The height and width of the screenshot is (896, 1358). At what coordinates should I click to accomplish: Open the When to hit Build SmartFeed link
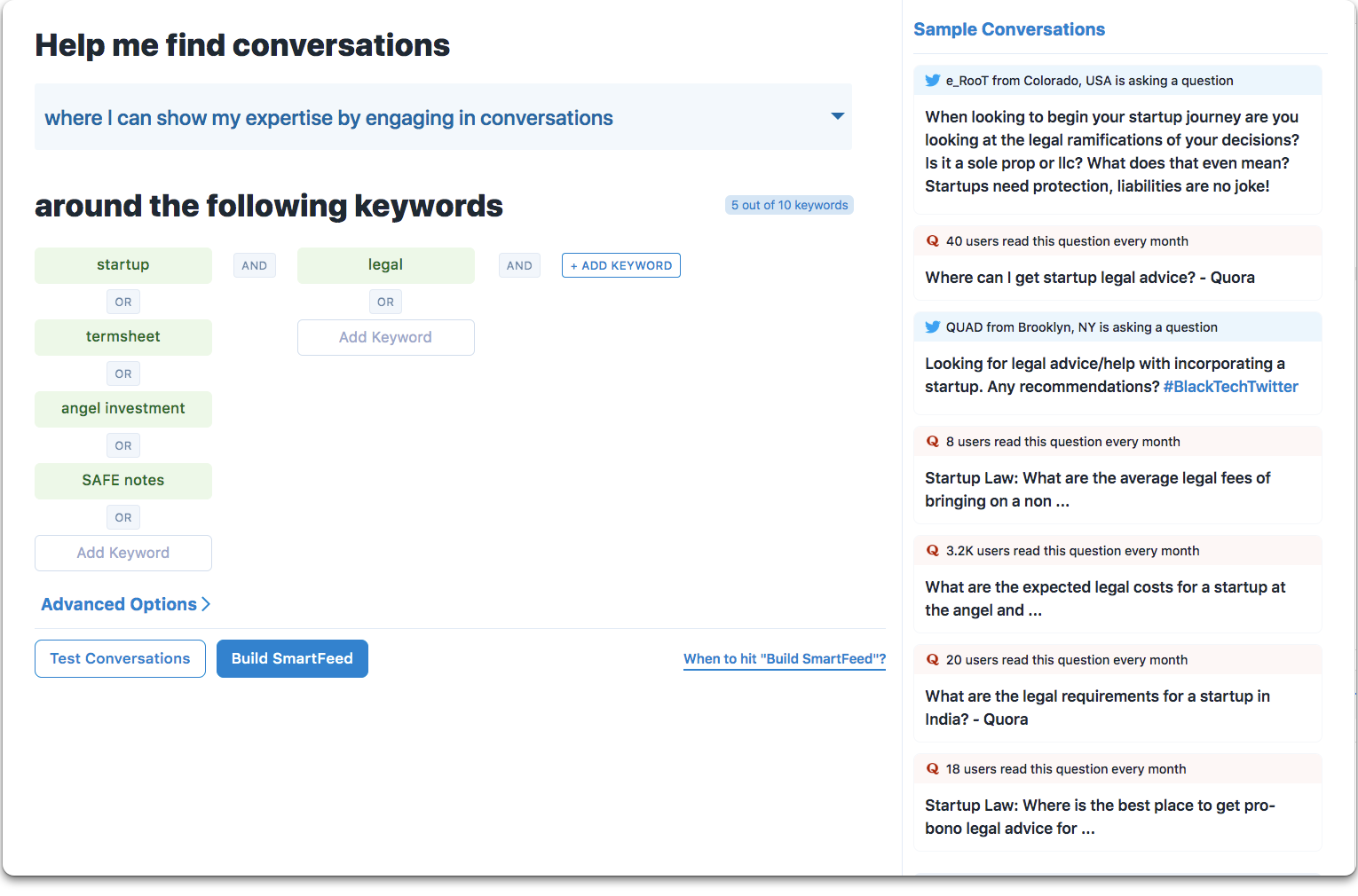pyautogui.click(x=785, y=659)
